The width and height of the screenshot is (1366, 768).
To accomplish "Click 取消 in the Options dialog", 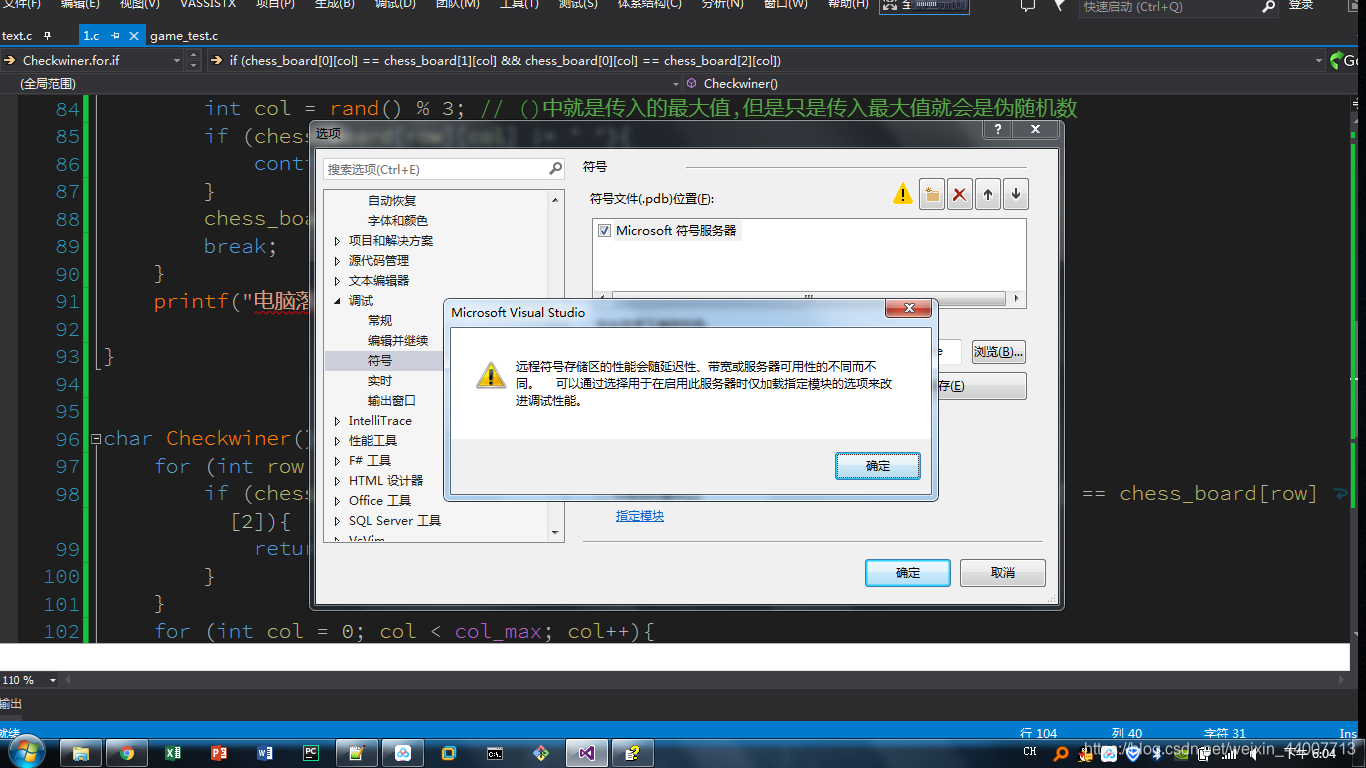I will tap(1003, 573).
